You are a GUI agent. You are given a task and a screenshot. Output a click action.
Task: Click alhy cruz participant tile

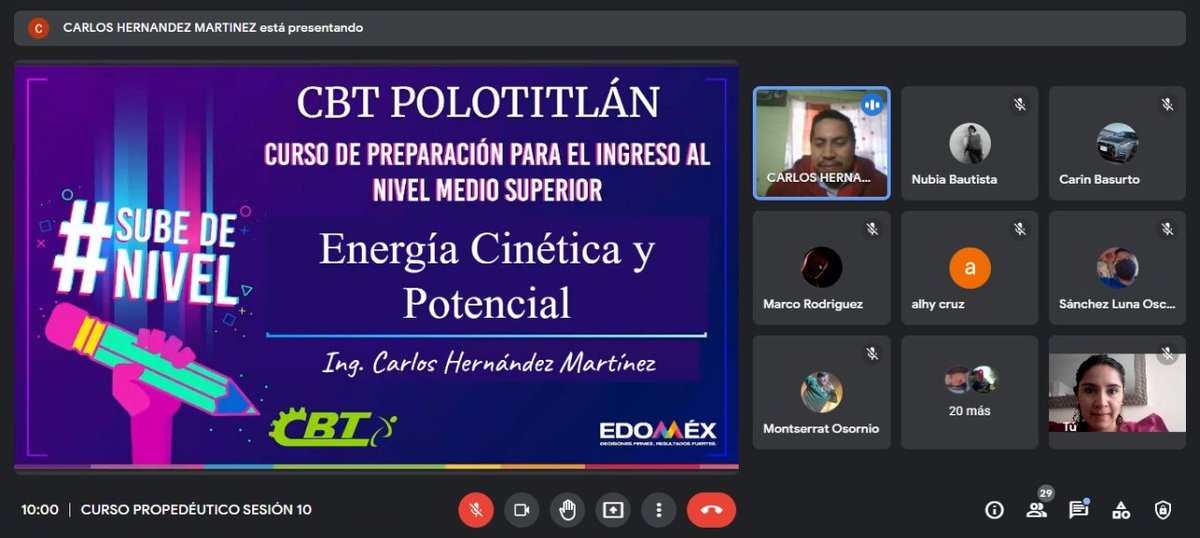(x=970, y=268)
